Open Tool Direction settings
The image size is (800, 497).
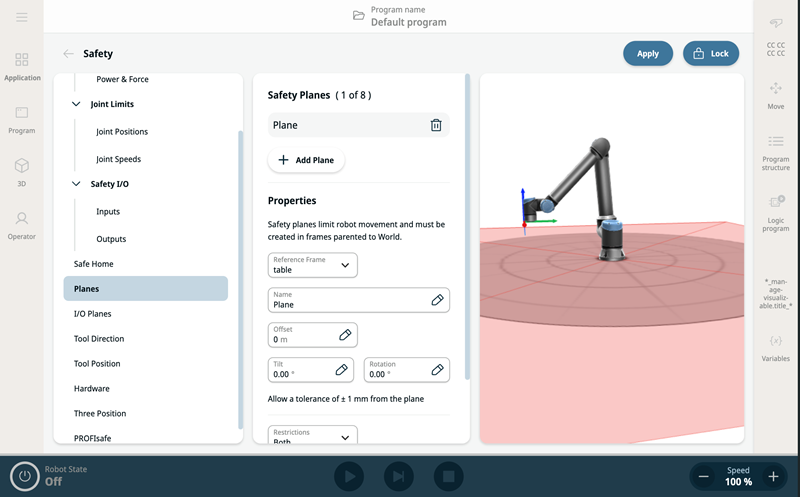coord(99,339)
